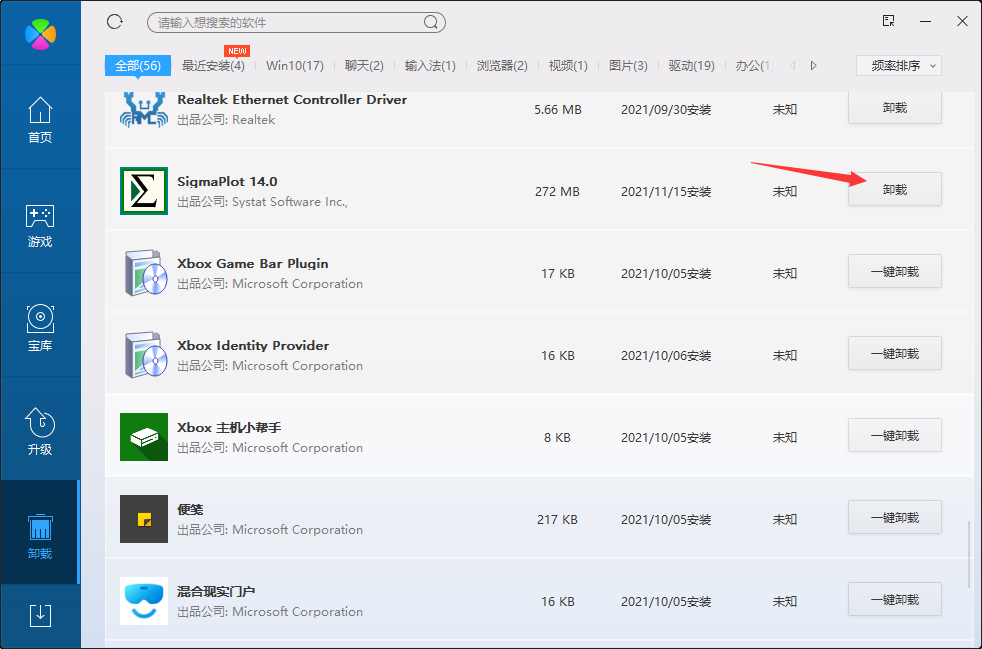The width and height of the screenshot is (982, 649).
Task: Open the 升级 upgrade section
Action: (40, 432)
